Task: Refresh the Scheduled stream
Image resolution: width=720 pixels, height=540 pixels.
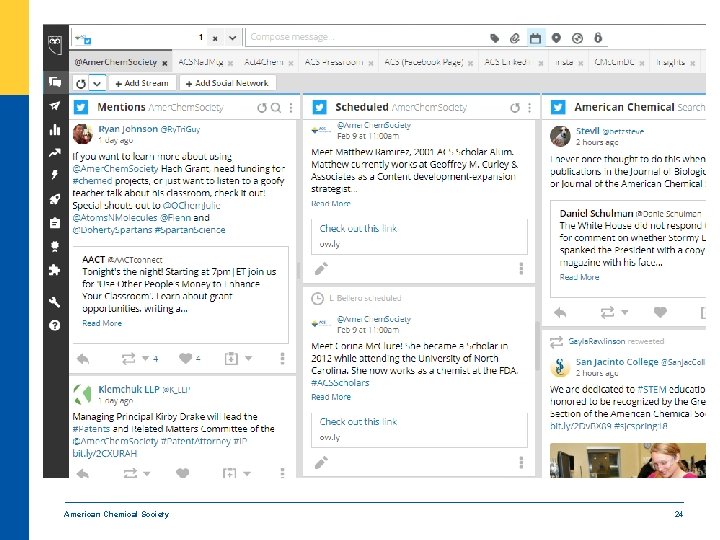Action: (515, 107)
